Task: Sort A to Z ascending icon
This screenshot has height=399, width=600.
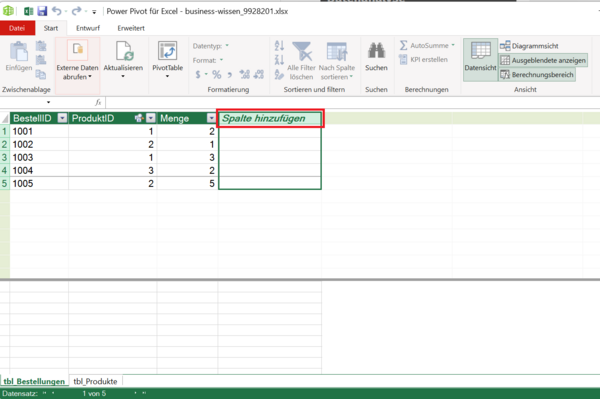Action: pos(279,46)
